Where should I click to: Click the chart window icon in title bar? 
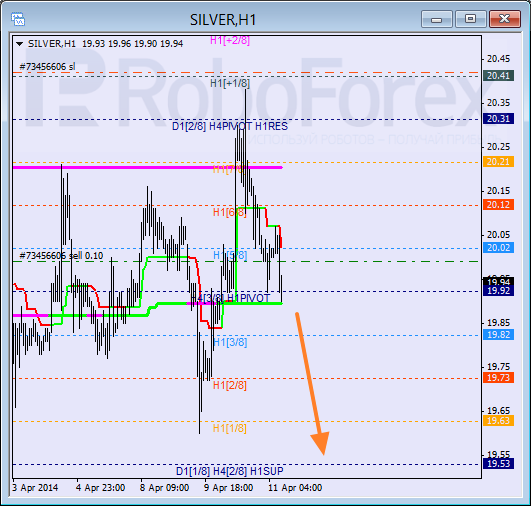pos(18,19)
